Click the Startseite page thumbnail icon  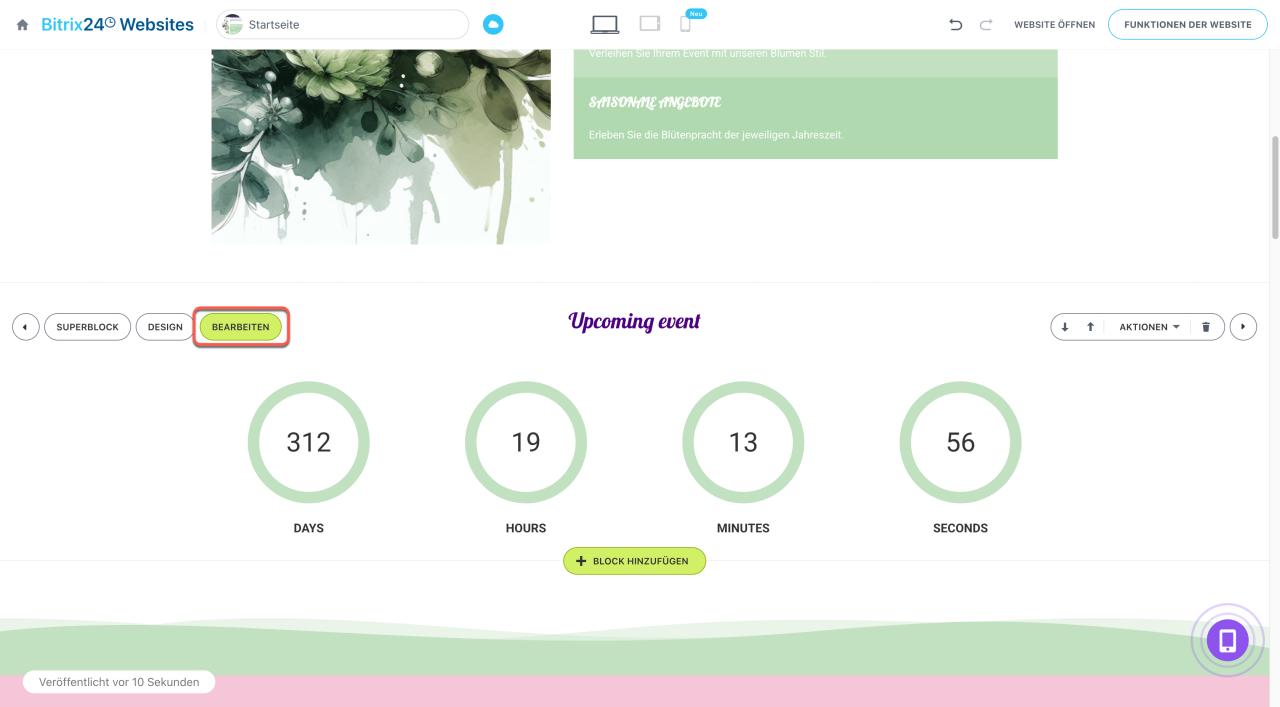point(233,24)
